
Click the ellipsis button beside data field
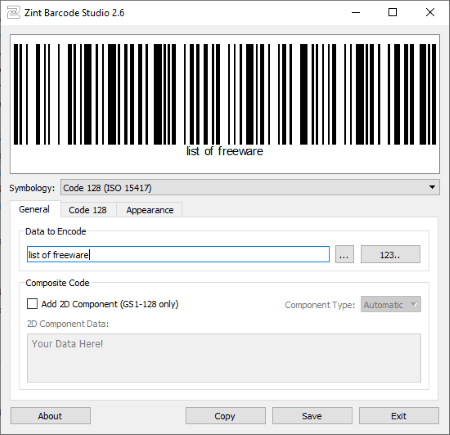pyautogui.click(x=344, y=255)
